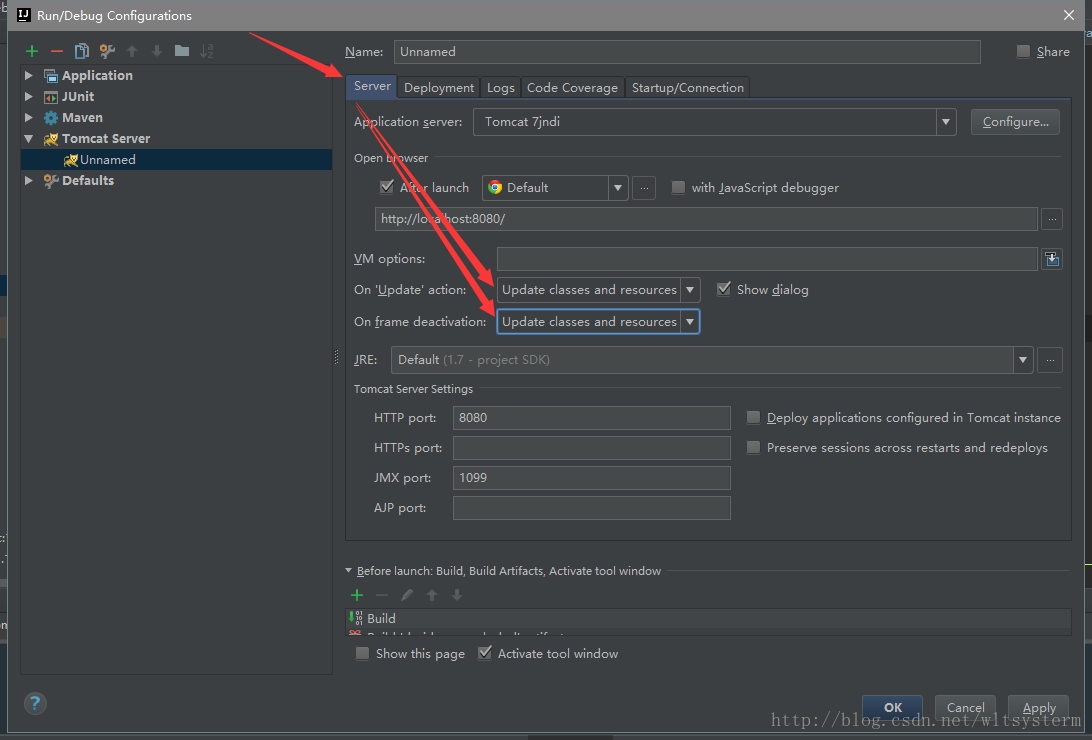Select Unnamed Tomcat configuration
Screen dimensions: 1092x740
176,159
